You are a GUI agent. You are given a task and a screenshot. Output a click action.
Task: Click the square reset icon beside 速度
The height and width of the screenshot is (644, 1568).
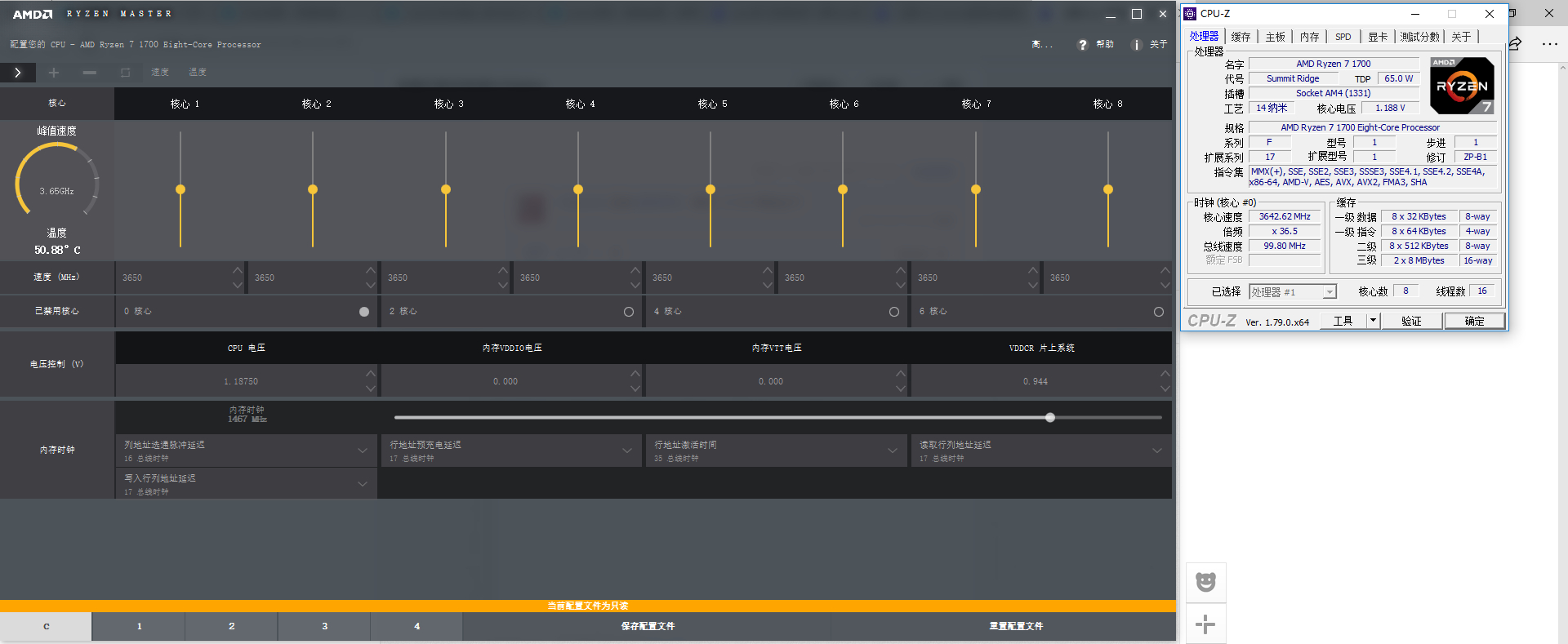[125, 73]
